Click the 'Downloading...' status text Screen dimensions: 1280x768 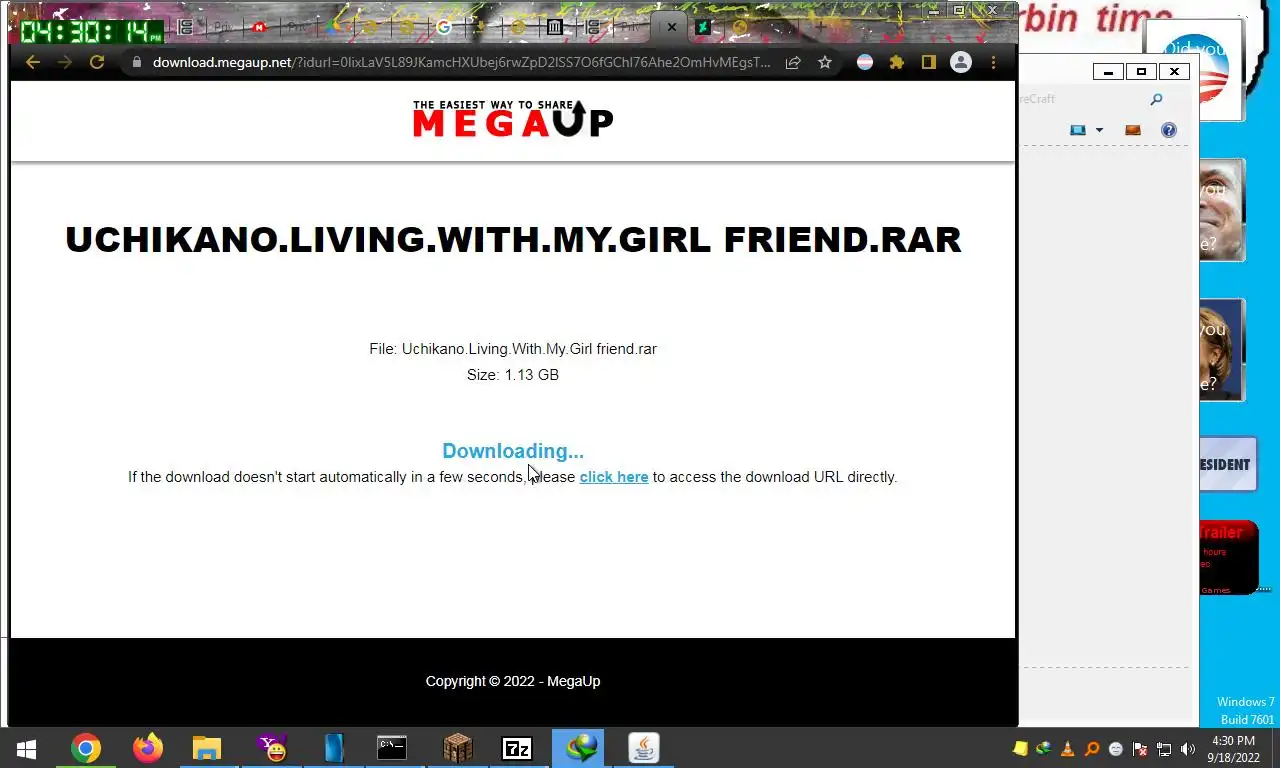point(513,451)
